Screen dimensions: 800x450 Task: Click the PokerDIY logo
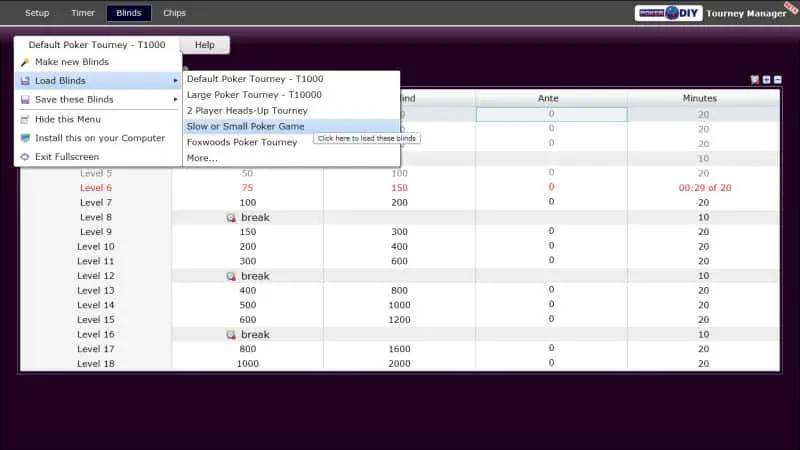click(x=668, y=13)
